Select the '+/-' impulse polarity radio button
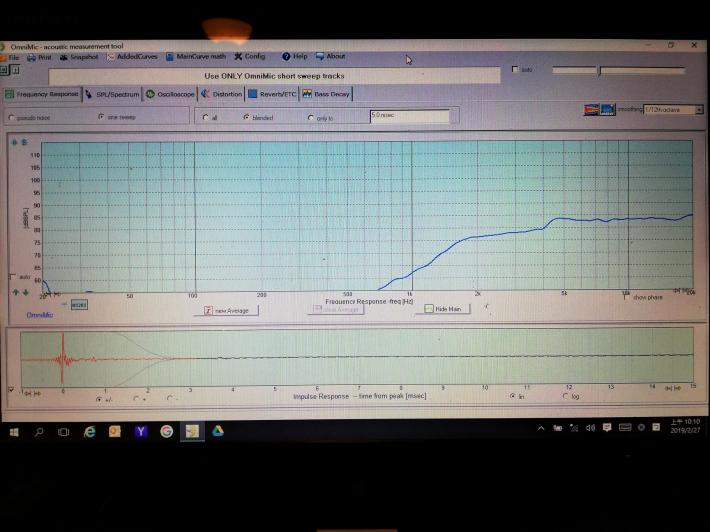Viewport: 710px width, 532px height. (x=99, y=399)
